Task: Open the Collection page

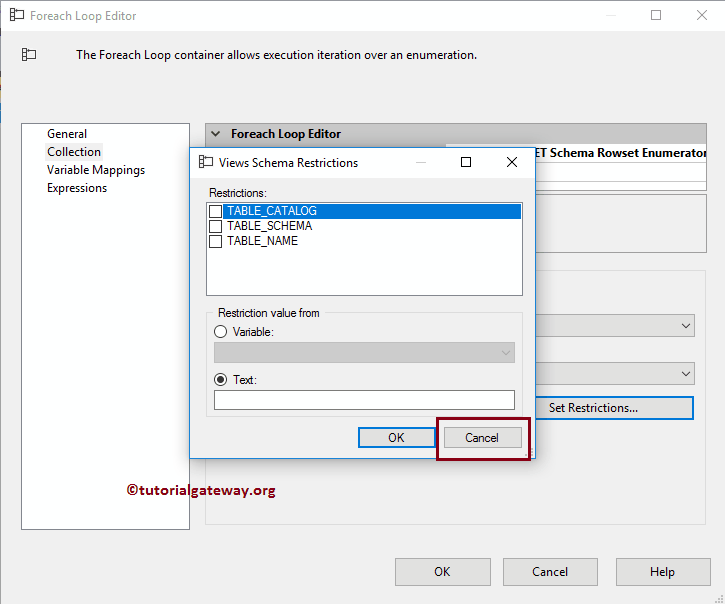Action: coord(74,152)
